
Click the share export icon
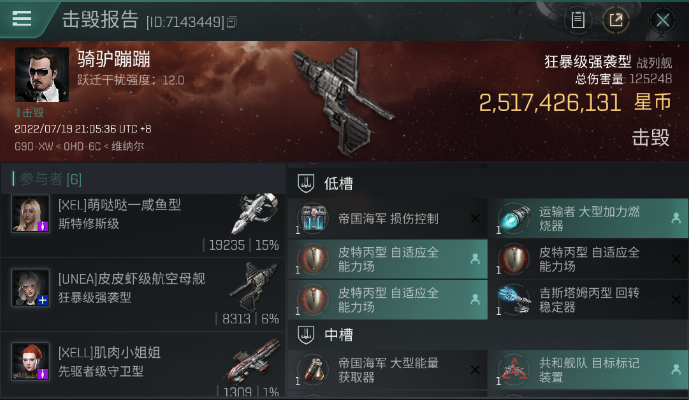(x=616, y=20)
